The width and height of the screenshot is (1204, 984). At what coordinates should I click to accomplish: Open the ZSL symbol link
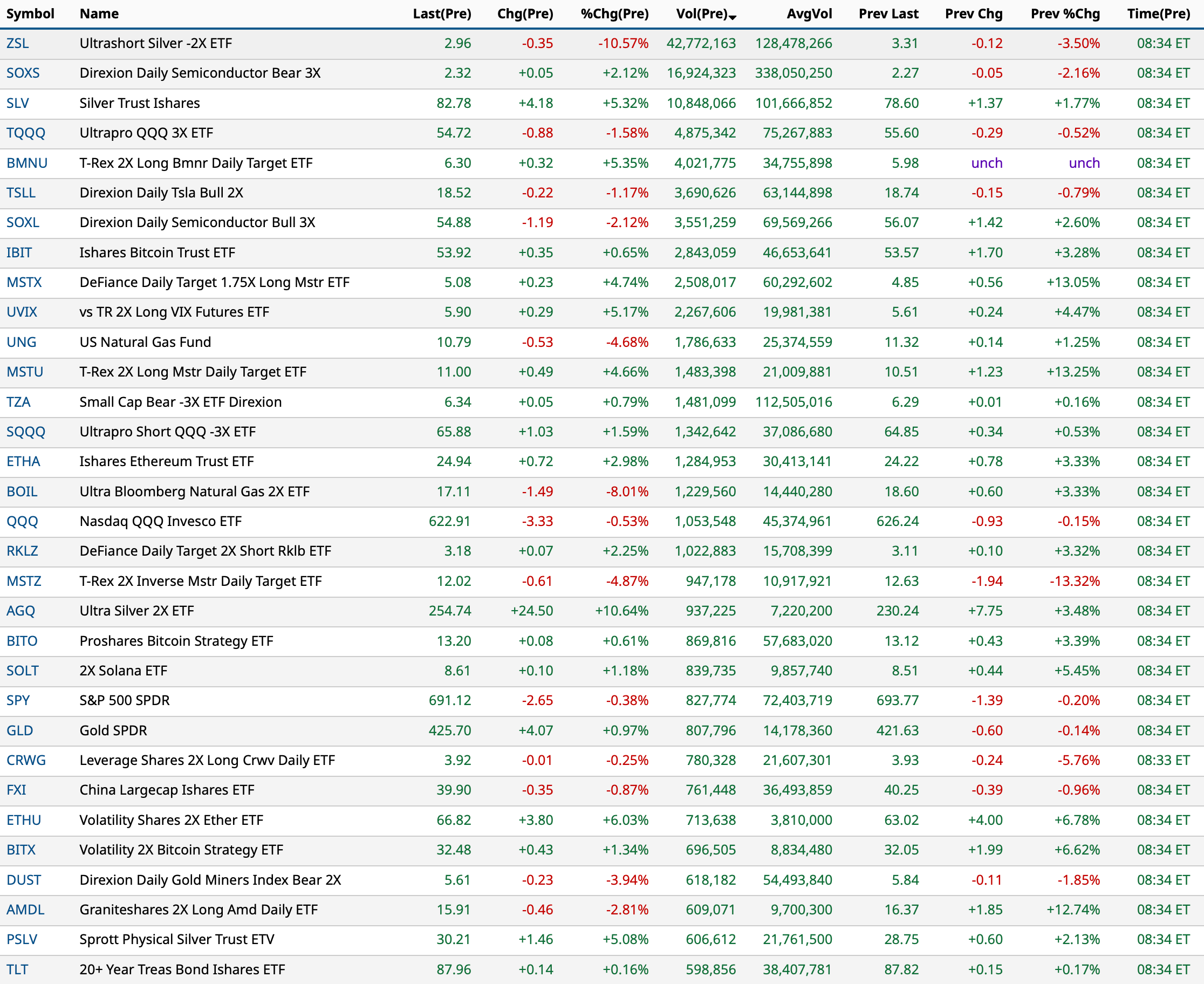coord(18,43)
